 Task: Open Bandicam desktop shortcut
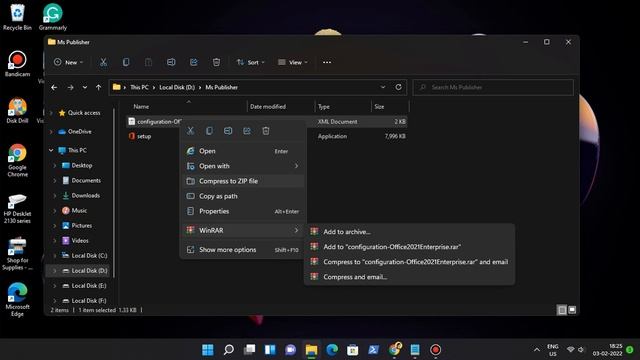pyautogui.click(x=17, y=64)
